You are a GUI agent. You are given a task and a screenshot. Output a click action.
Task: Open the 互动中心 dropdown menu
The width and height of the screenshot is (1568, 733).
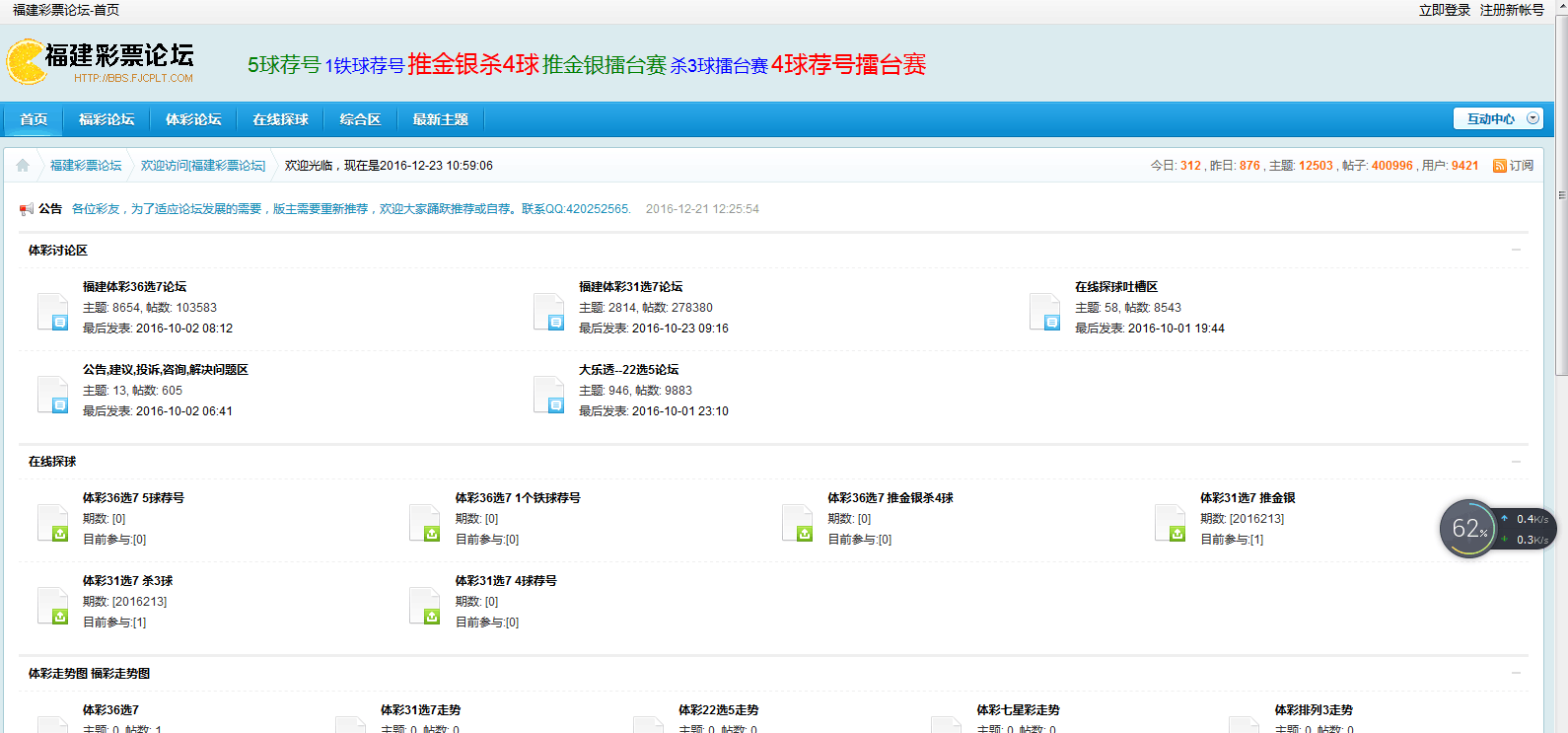[x=1498, y=118]
